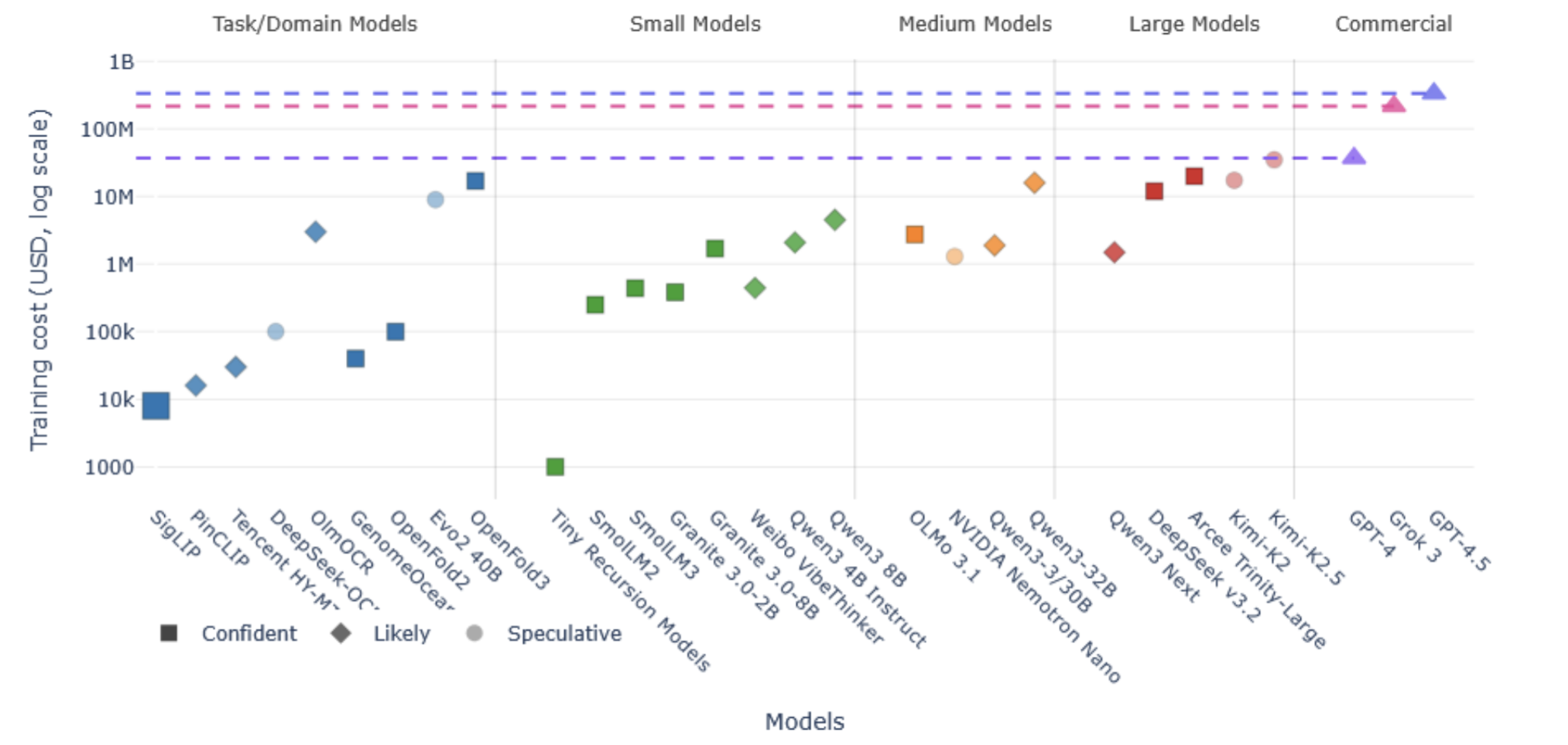Select the GPT-4 triangle data point

pos(1354,157)
